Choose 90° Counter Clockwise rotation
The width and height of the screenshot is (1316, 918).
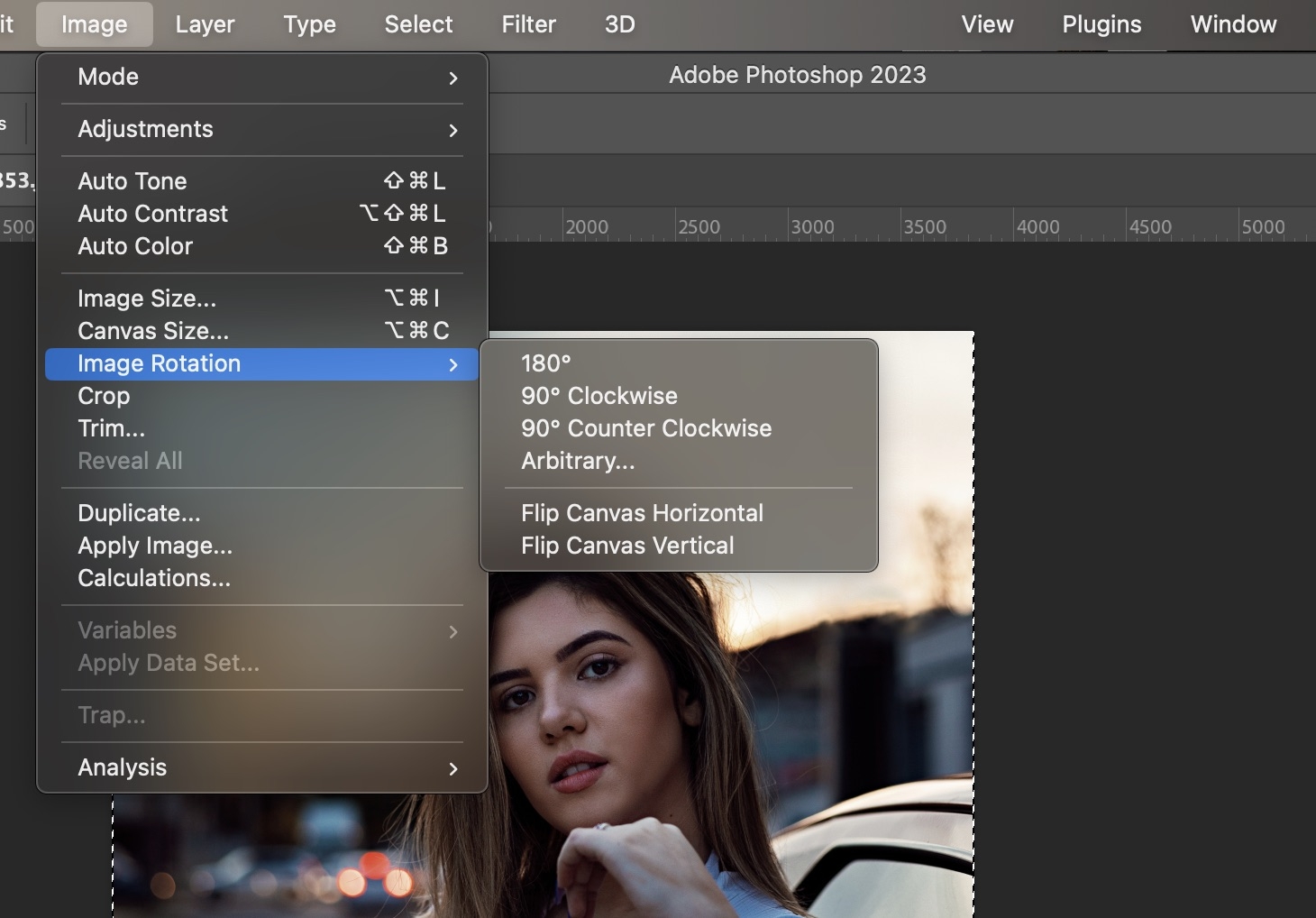646,428
